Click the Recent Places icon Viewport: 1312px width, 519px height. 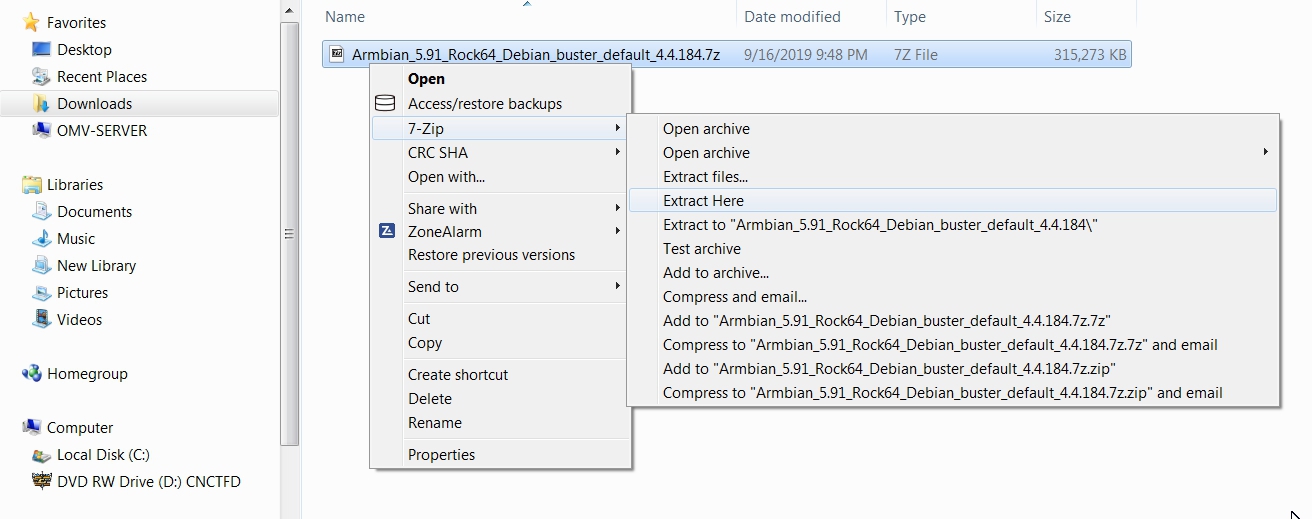41,77
